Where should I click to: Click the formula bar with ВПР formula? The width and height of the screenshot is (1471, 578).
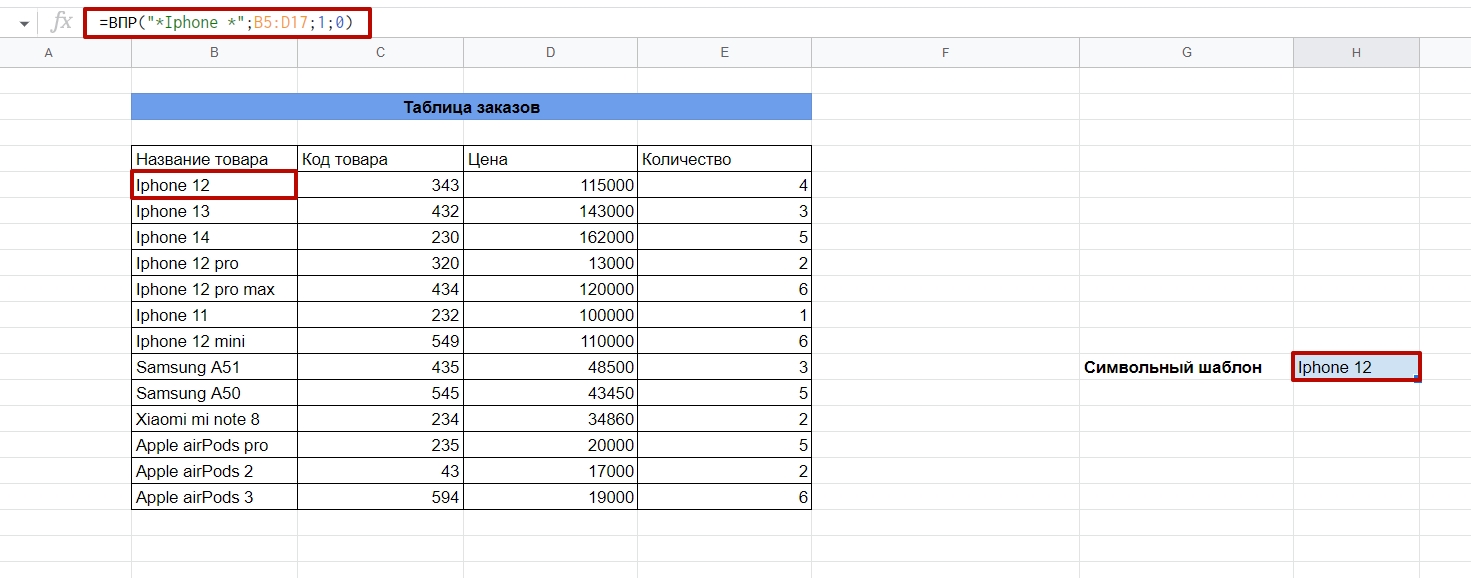click(227, 22)
